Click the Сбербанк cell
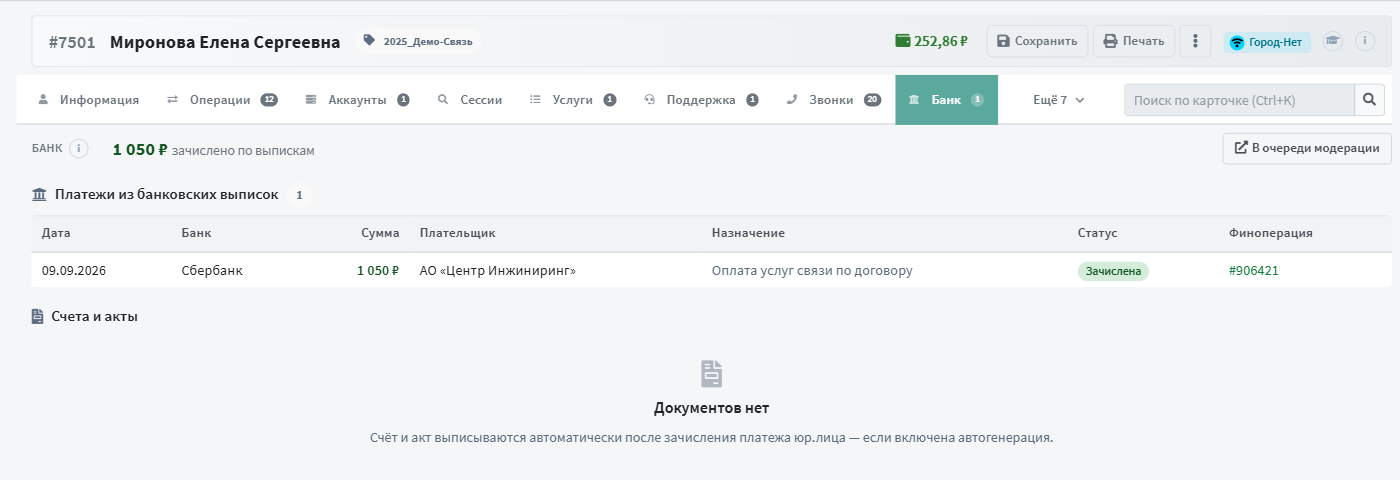 (212, 270)
